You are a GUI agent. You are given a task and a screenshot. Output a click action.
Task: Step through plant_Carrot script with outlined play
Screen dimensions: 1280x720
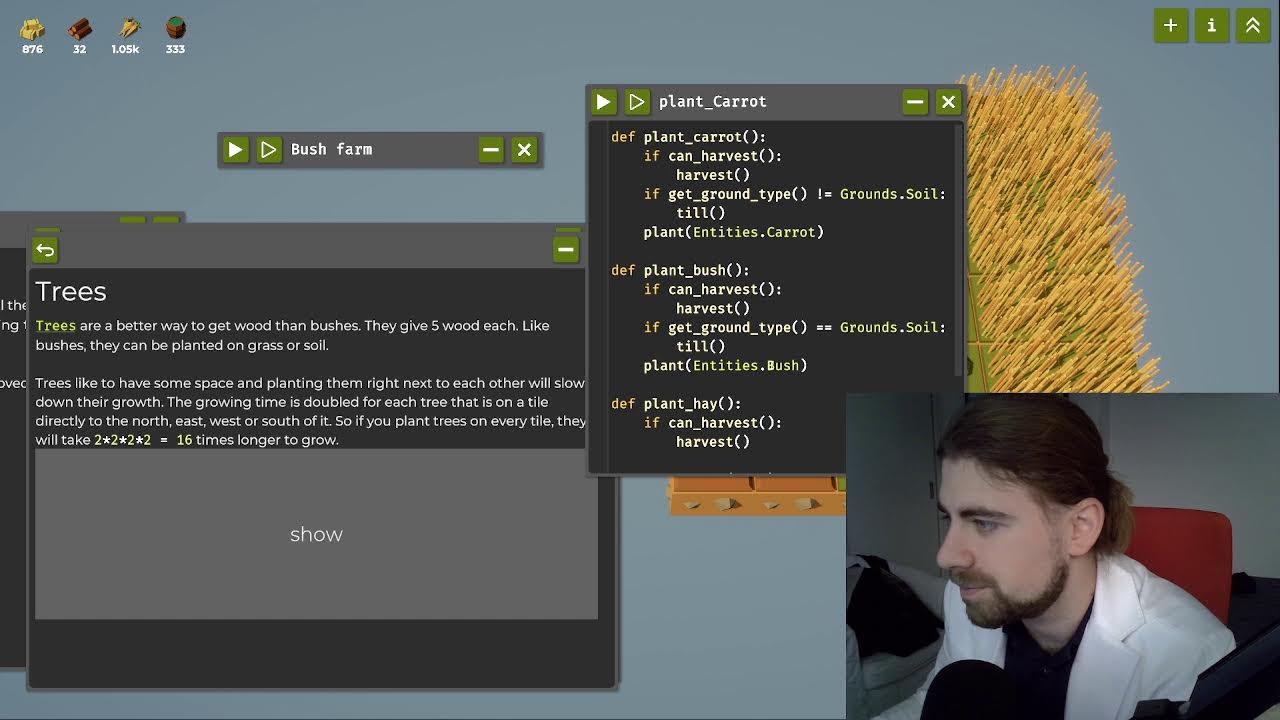click(x=637, y=101)
